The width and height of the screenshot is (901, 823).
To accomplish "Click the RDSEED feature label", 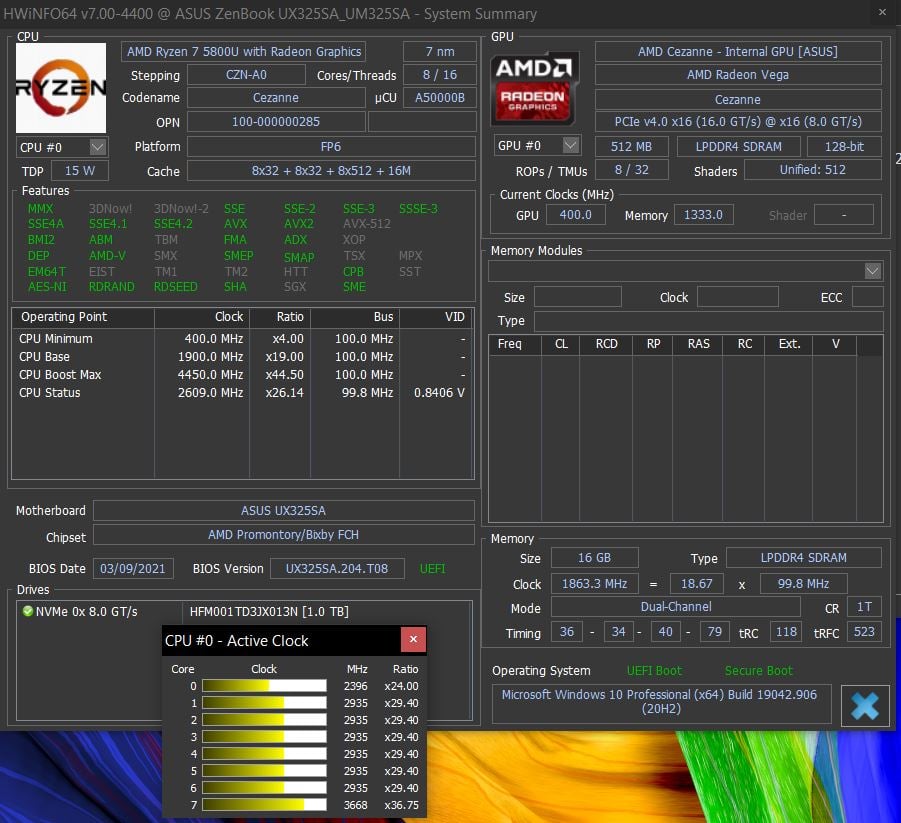I will [175, 286].
